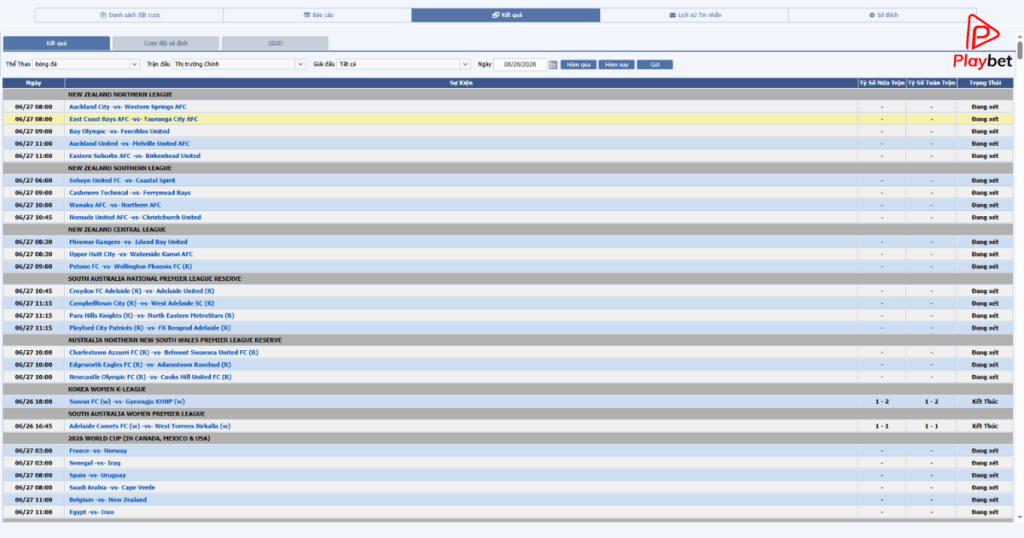Open Egypt vs Iran match
Screen dimensions: 1024x538
point(91,512)
